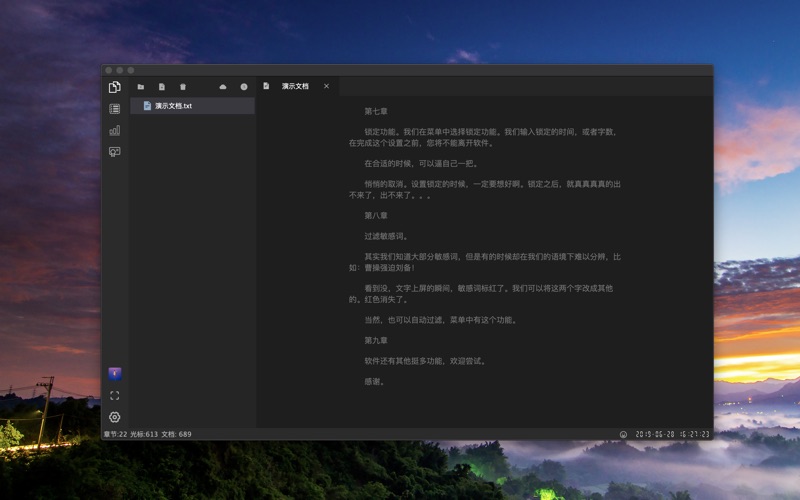Click the round clock icon beside cloud

point(244,87)
